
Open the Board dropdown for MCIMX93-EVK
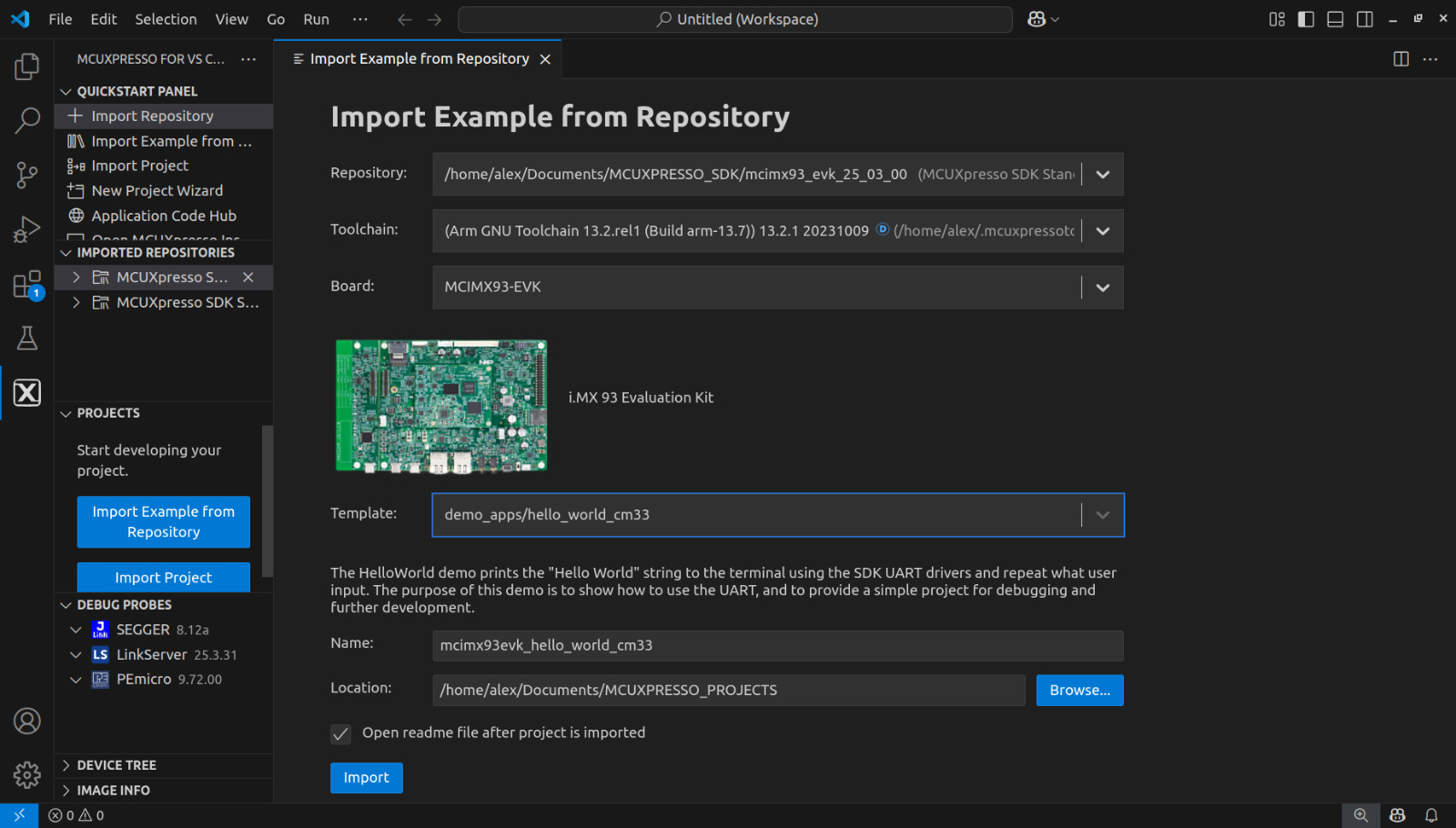tap(1102, 288)
